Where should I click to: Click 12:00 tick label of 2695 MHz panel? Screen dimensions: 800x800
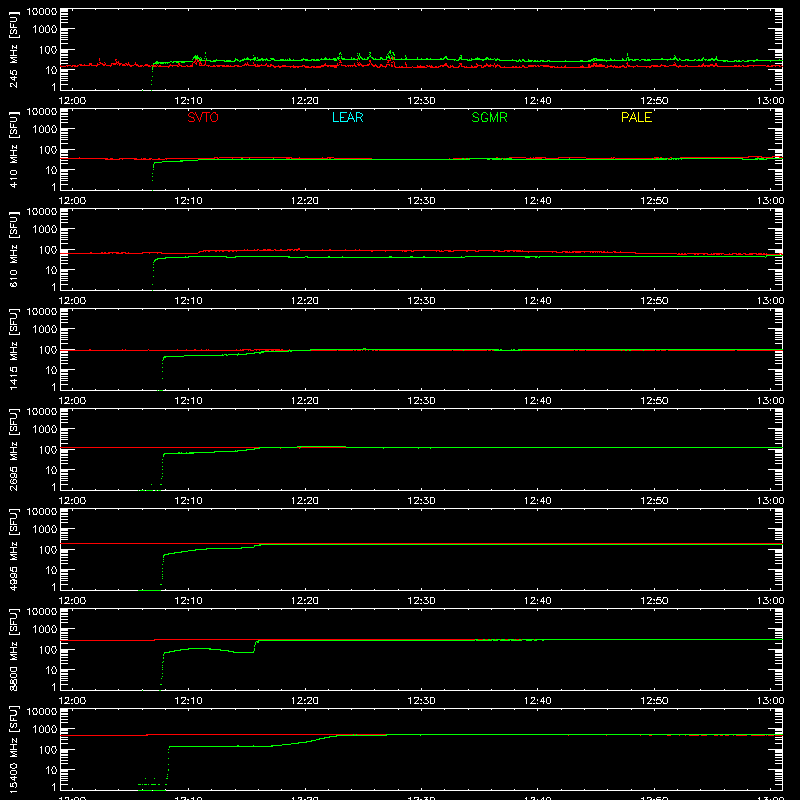[x=72, y=501]
